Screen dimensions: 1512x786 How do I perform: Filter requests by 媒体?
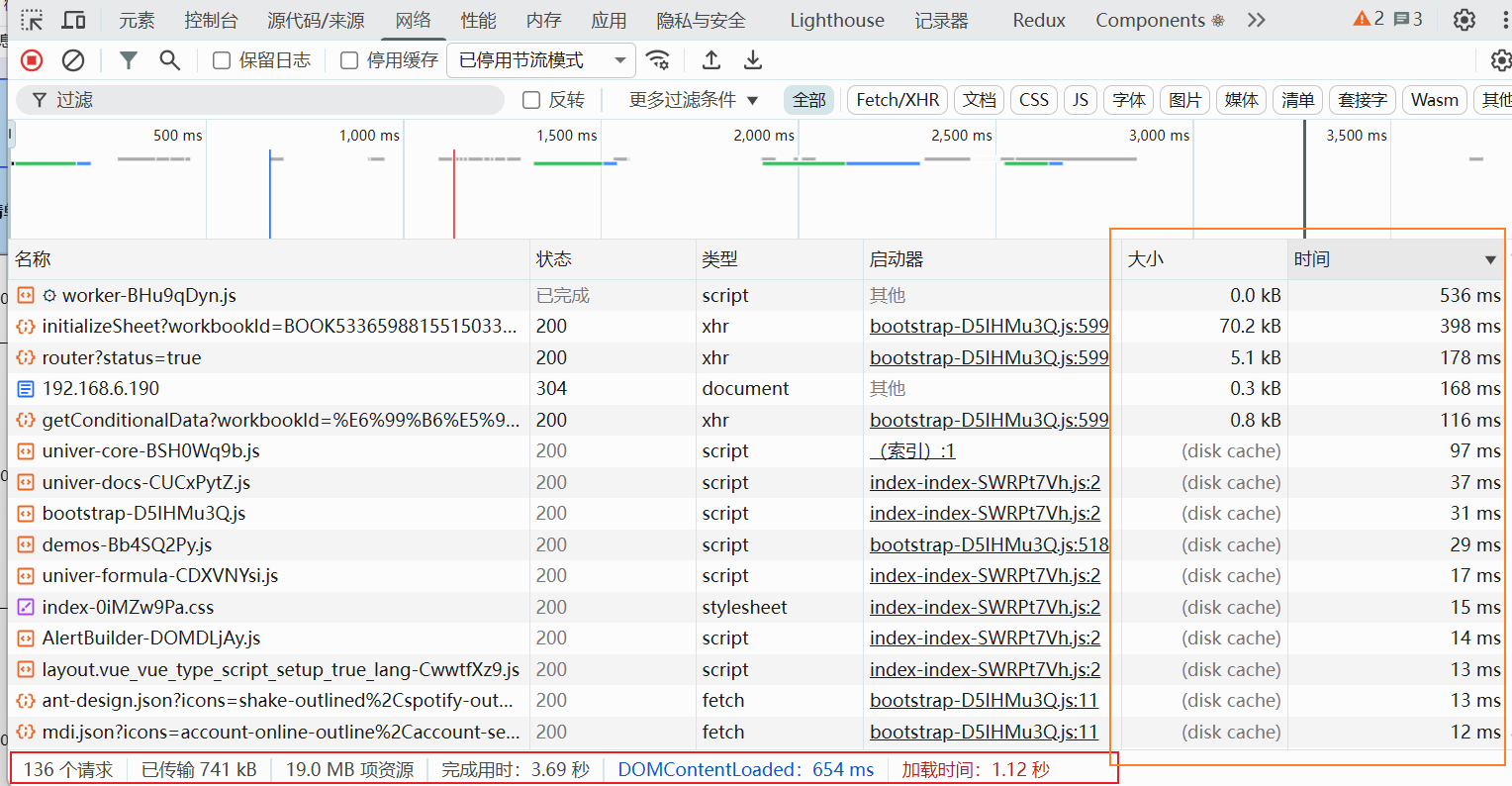1242,100
